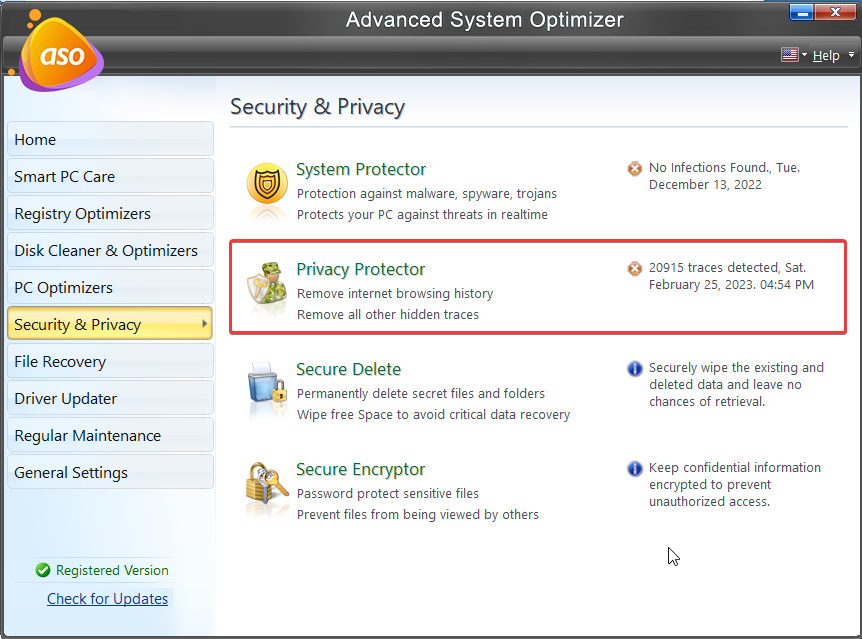Go to Disk Cleaner & Optimizers
Image resolution: width=862 pixels, height=639 pixels.
point(110,250)
